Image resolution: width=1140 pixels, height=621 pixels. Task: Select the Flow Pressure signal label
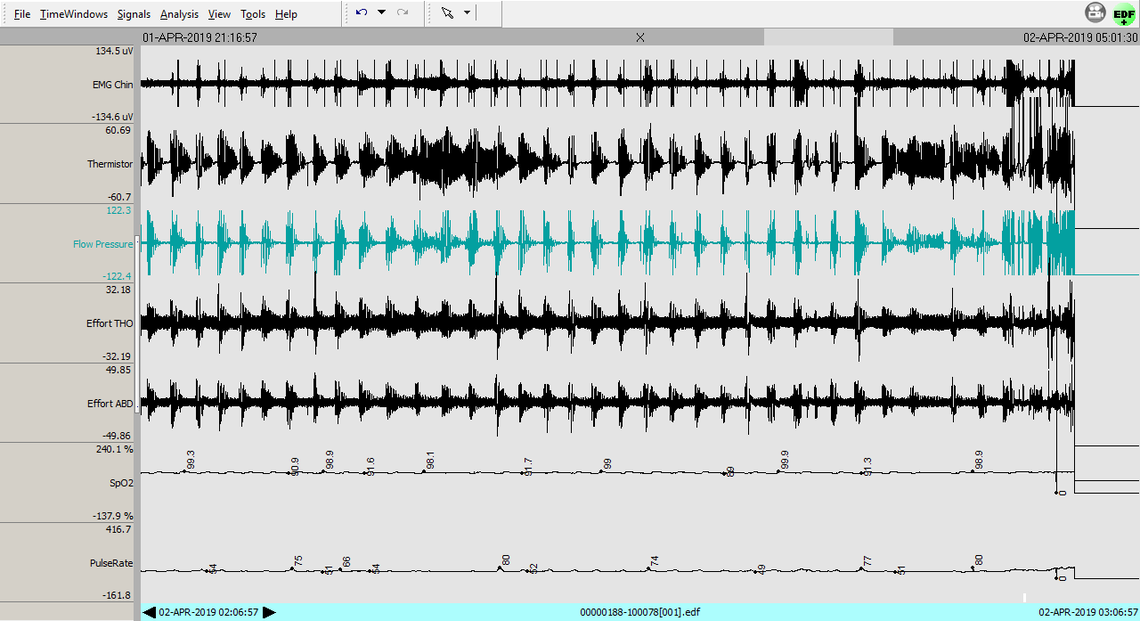(103, 244)
